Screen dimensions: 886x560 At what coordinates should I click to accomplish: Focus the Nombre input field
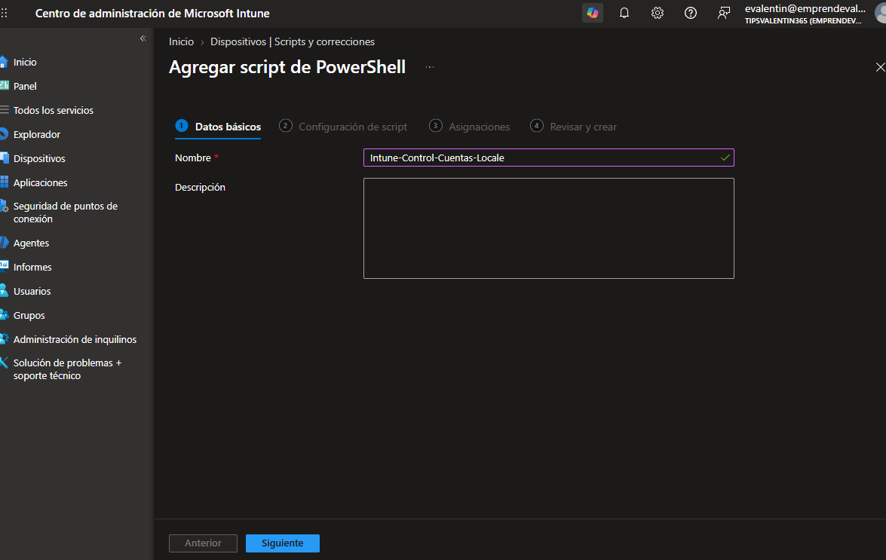point(549,158)
